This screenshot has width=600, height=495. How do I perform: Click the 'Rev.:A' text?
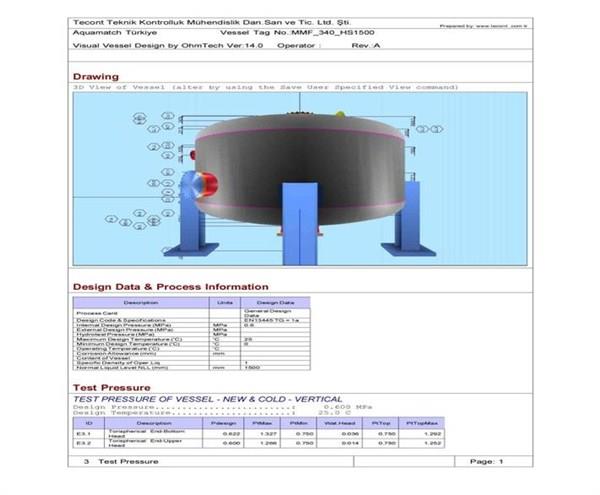pos(366,46)
